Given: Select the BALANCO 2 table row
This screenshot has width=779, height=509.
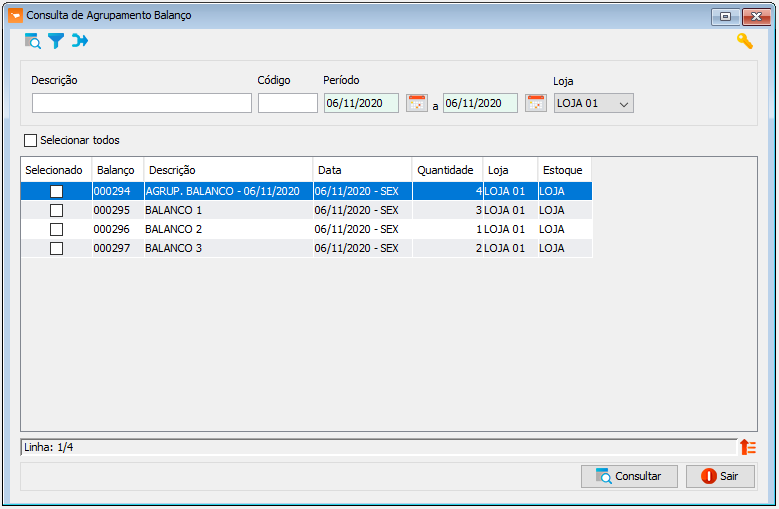Looking at the screenshot, I should (x=227, y=229).
